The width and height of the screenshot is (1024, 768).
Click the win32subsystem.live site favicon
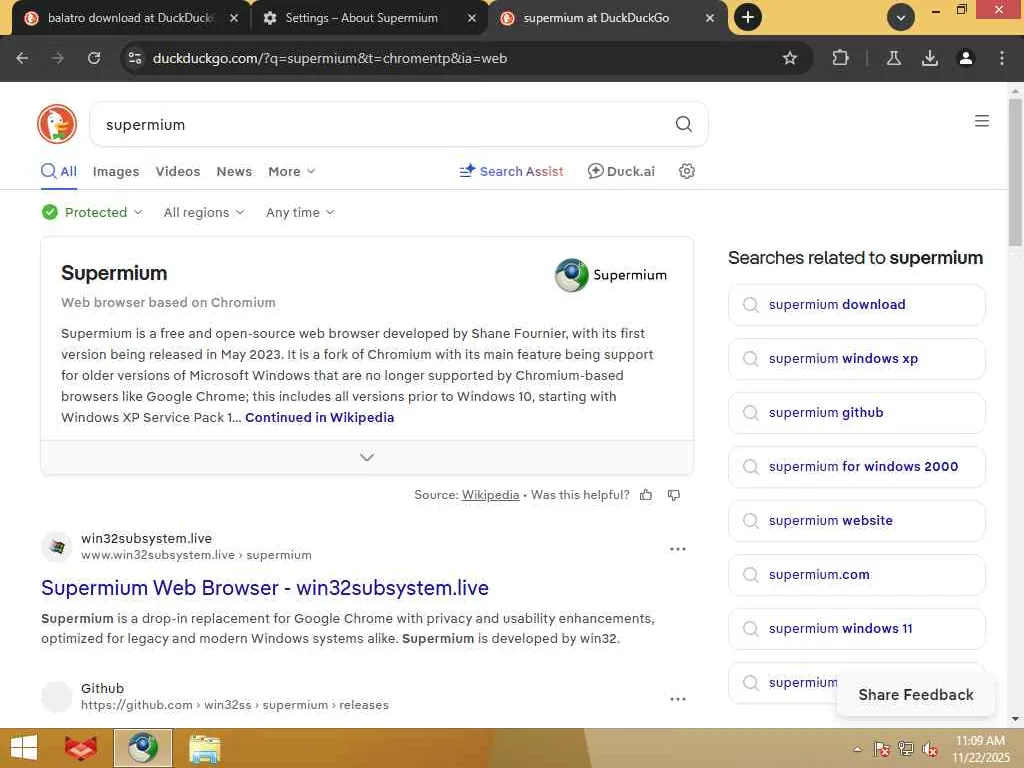pyautogui.click(x=57, y=547)
